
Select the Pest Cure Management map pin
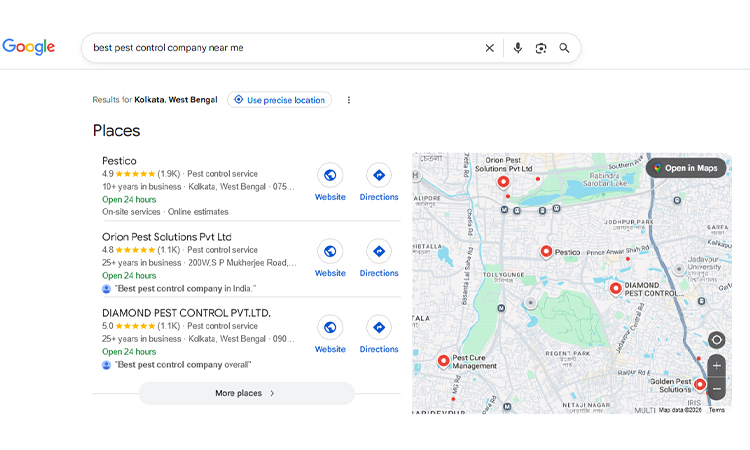[x=443, y=360]
